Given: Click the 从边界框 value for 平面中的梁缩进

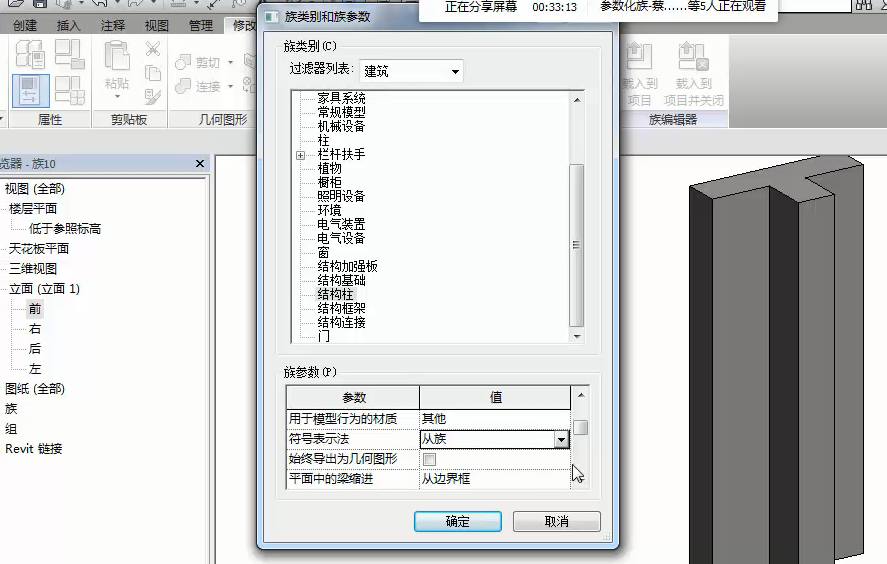Looking at the screenshot, I should click(x=495, y=479).
